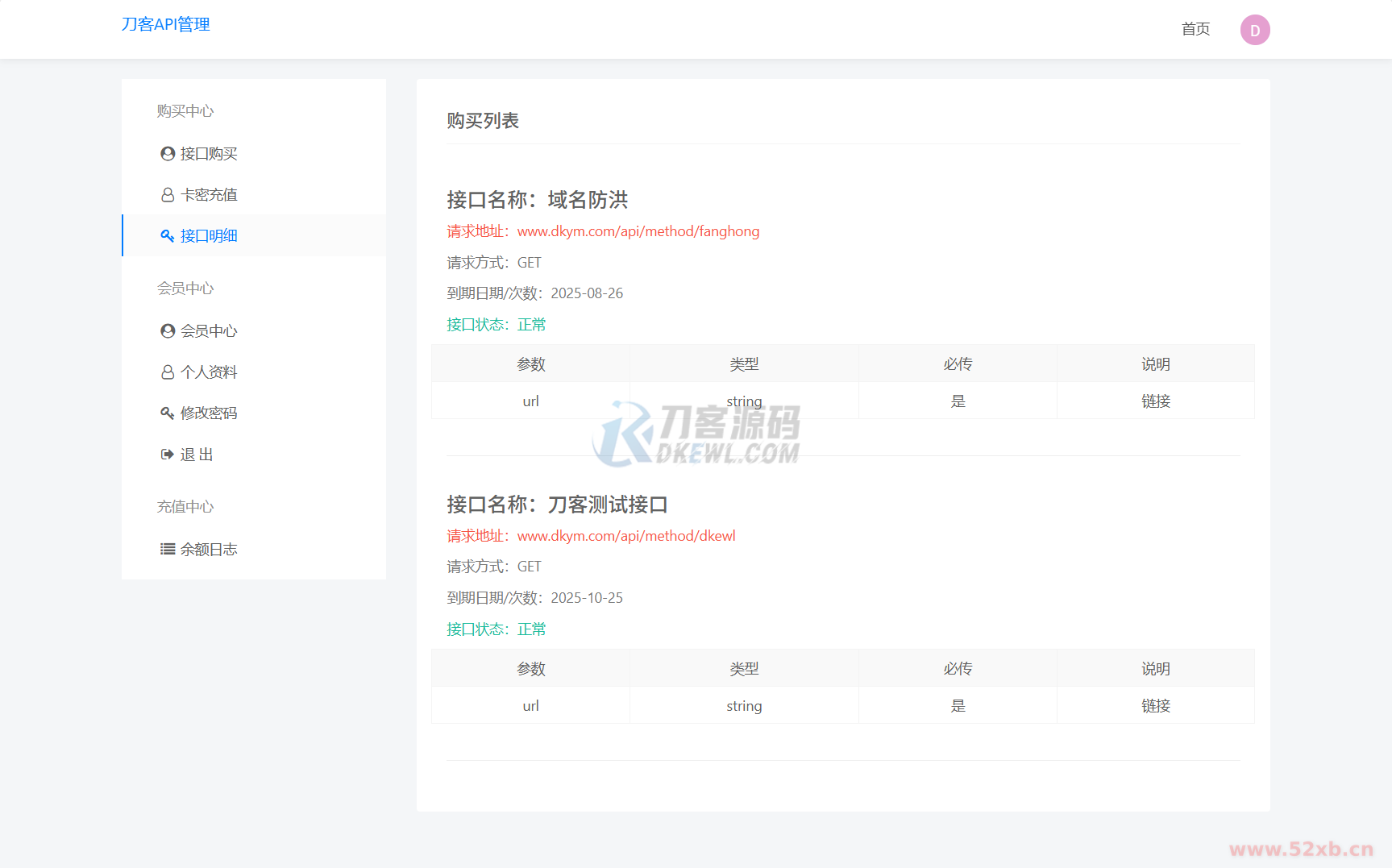Screen dimensions: 1392x868
Task: Click the 个人资料 person icon
Action: [x=168, y=372]
